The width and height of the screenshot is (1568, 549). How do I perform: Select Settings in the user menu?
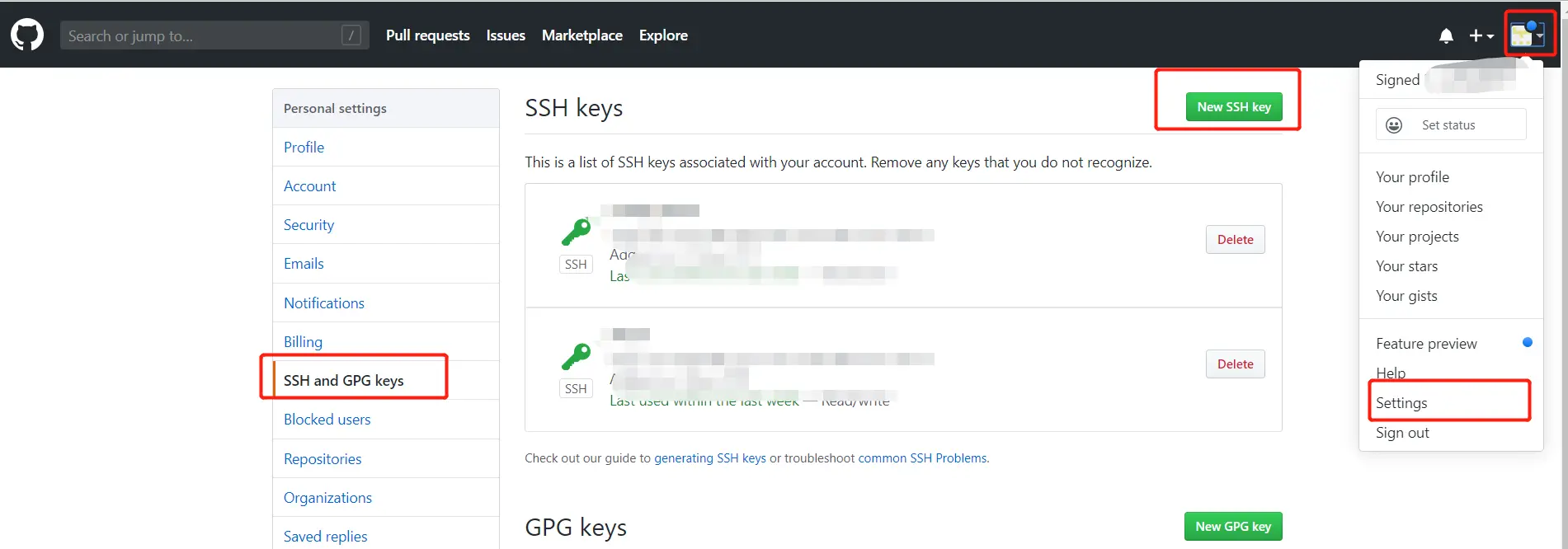click(1401, 403)
